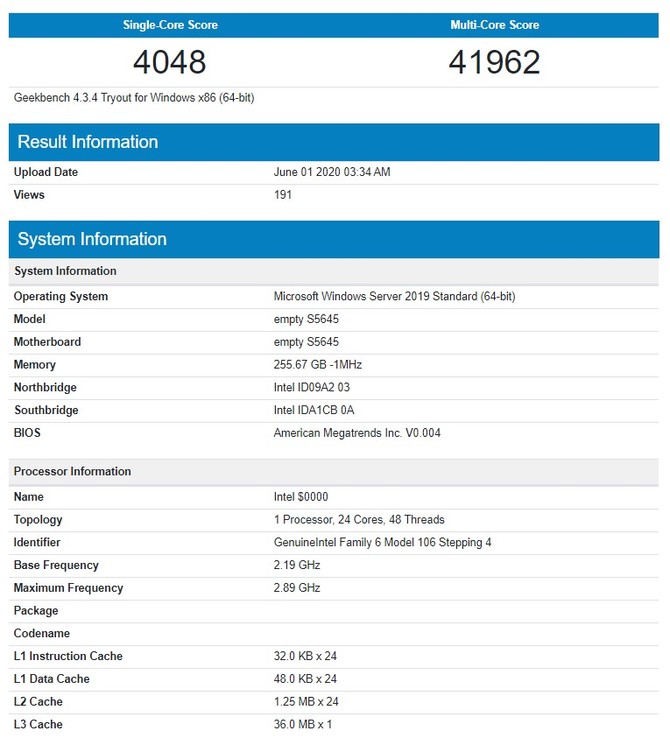Click the BIOS value American Megatrends Inc.
The height and width of the screenshot is (745, 670).
coord(357,433)
